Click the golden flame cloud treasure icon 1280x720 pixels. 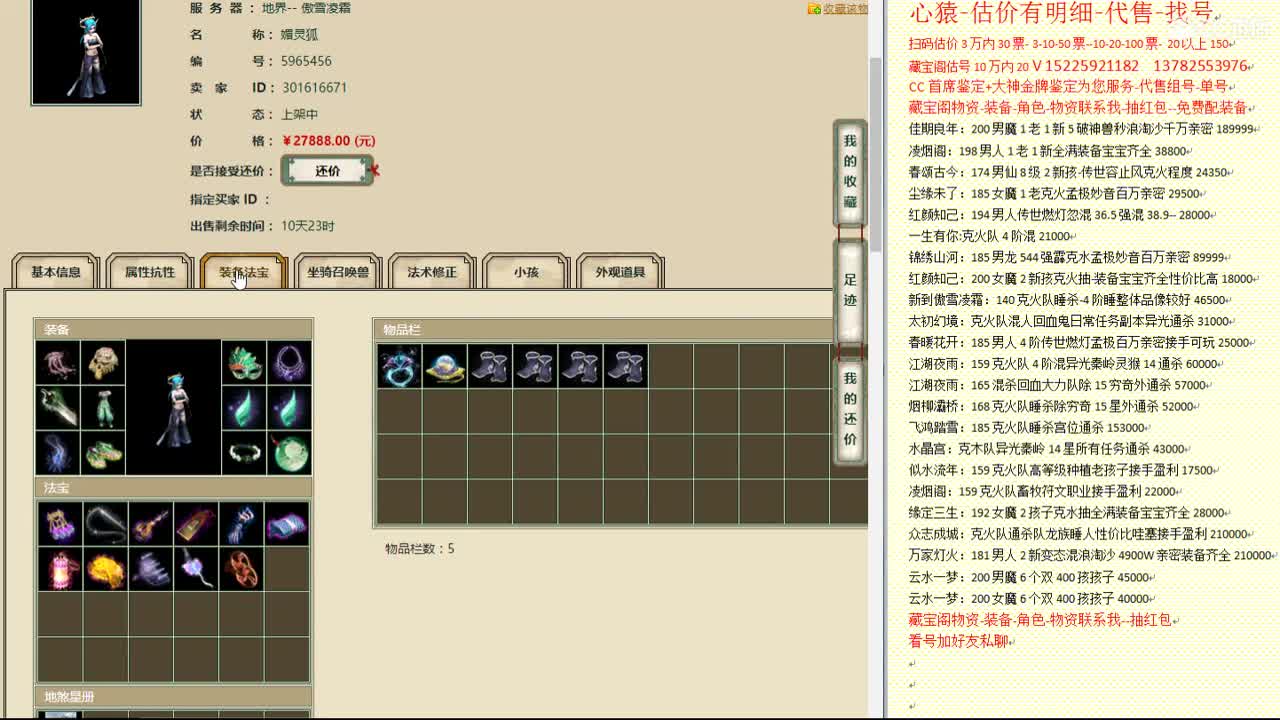click(x=105, y=569)
